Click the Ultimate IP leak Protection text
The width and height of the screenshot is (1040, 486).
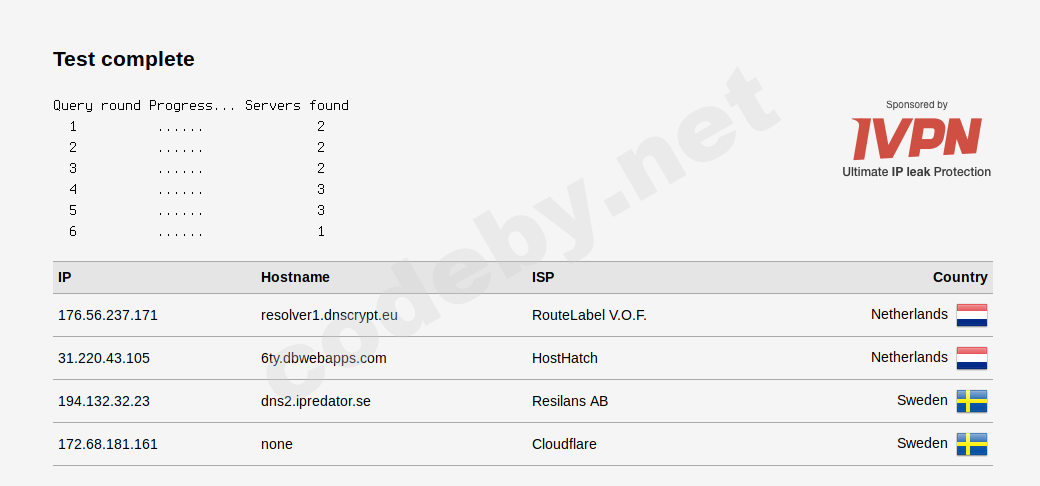coord(916,172)
